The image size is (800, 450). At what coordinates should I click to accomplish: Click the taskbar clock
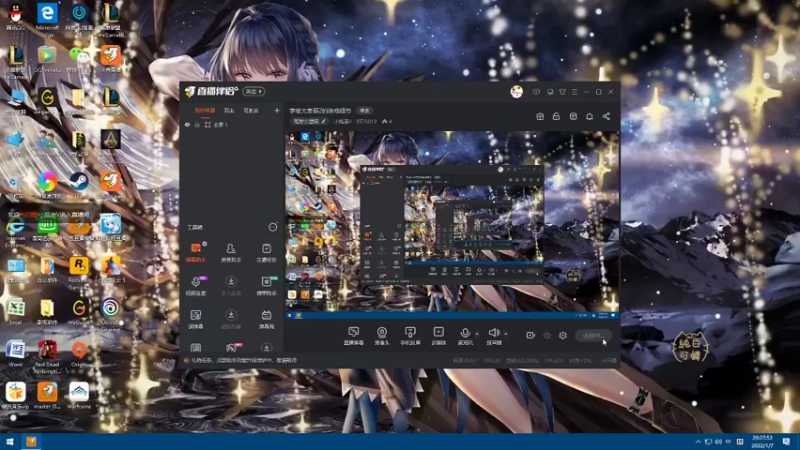click(x=762, y=441)
